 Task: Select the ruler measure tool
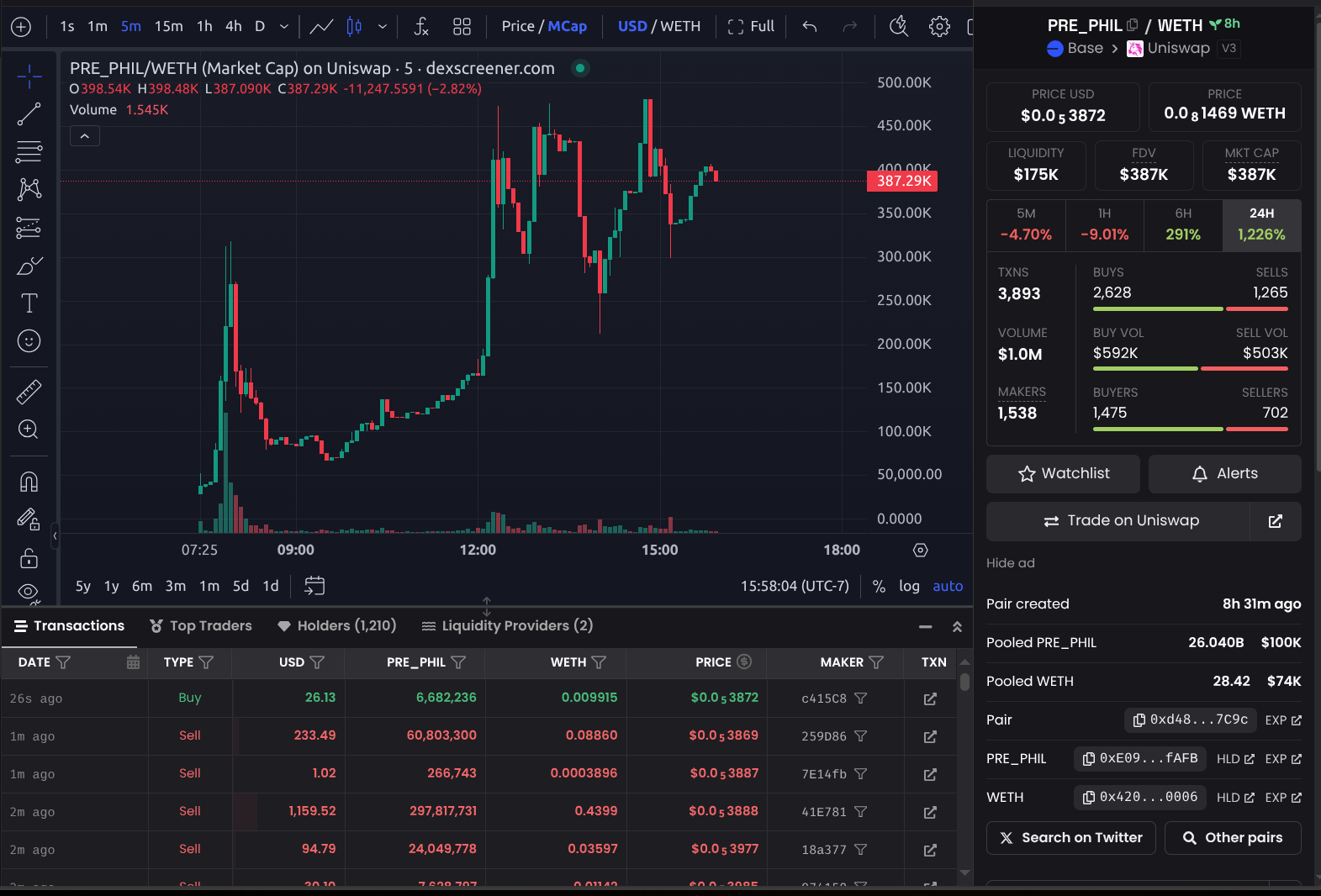29,392
